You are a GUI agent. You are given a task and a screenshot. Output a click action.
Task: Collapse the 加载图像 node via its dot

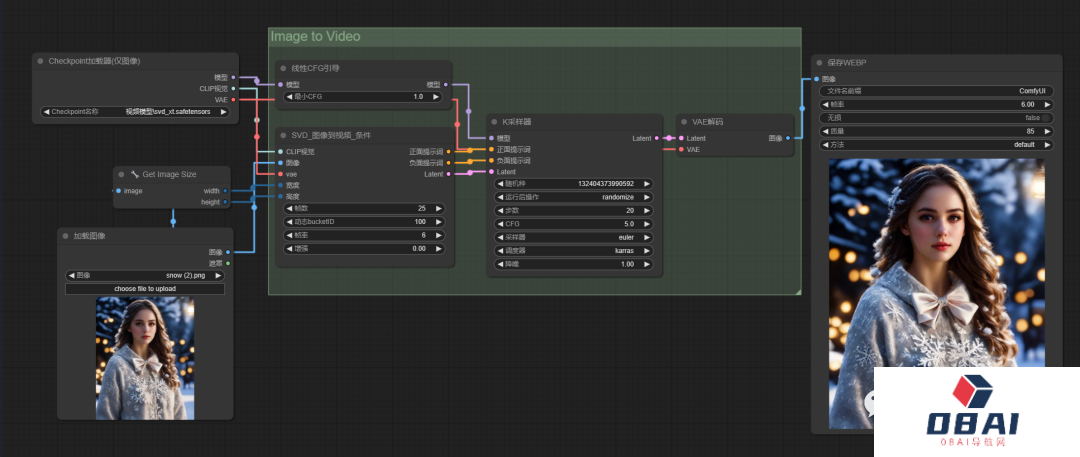(x=66, y=236)
